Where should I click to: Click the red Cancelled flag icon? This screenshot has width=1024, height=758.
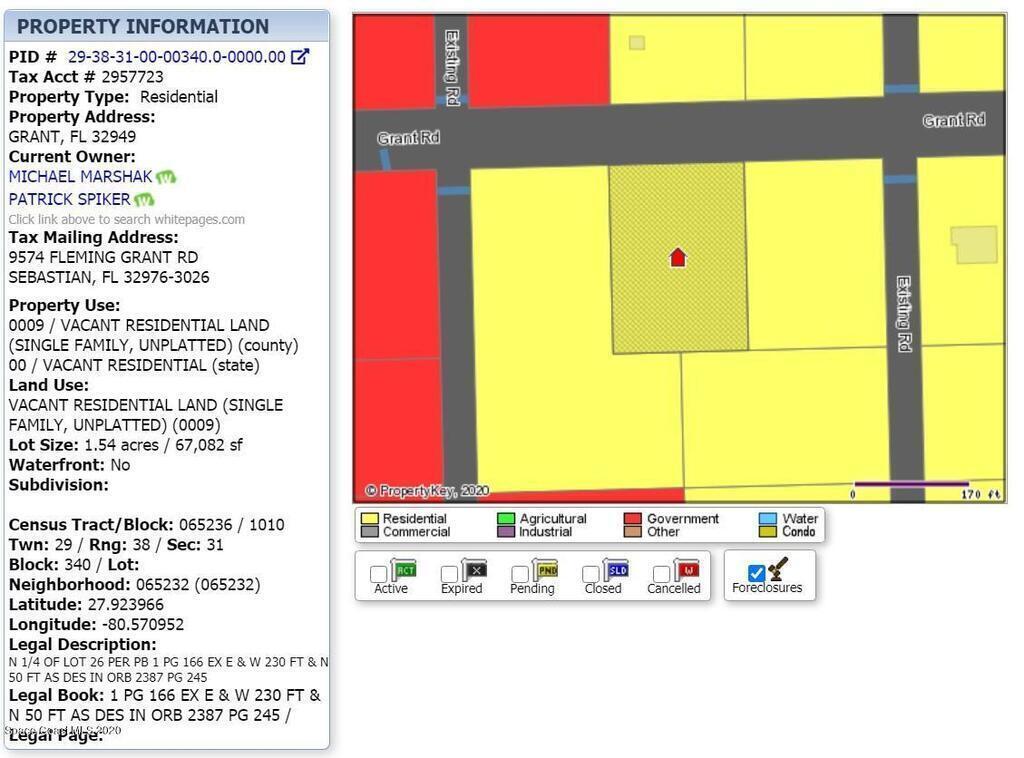click(x=687, y=570)
